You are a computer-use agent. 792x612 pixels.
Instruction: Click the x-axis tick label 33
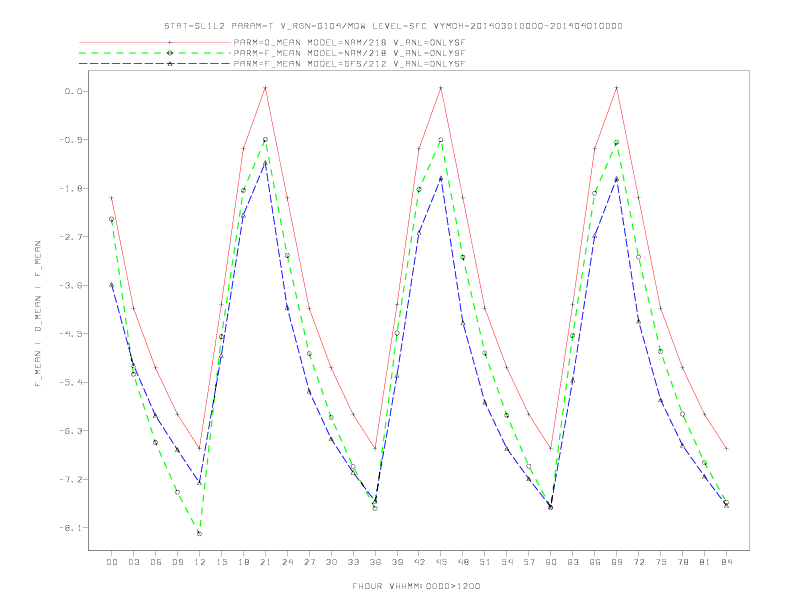pyautogui.click(x=353, y=562)
